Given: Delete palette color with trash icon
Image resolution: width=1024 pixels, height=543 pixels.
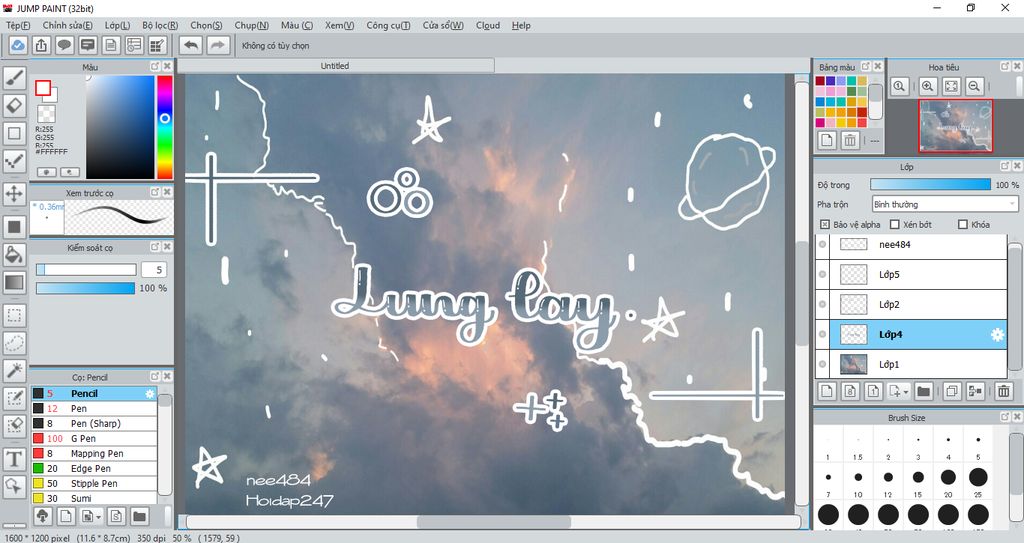Looking at the screenshot, I should (850, 140).
